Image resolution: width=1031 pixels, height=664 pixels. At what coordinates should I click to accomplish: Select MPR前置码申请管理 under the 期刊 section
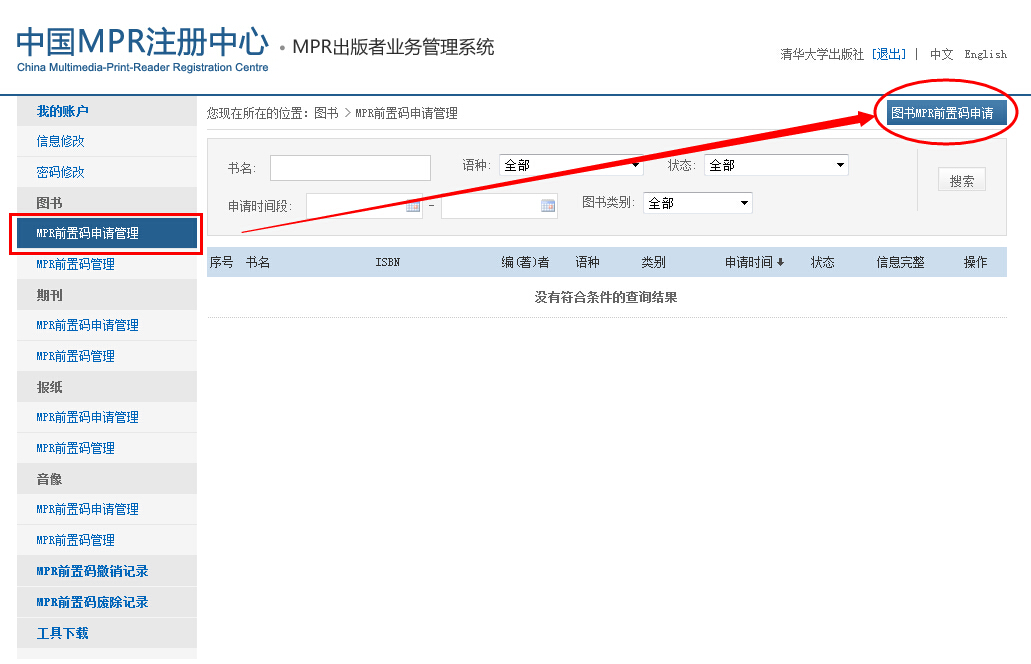point(88,325)
